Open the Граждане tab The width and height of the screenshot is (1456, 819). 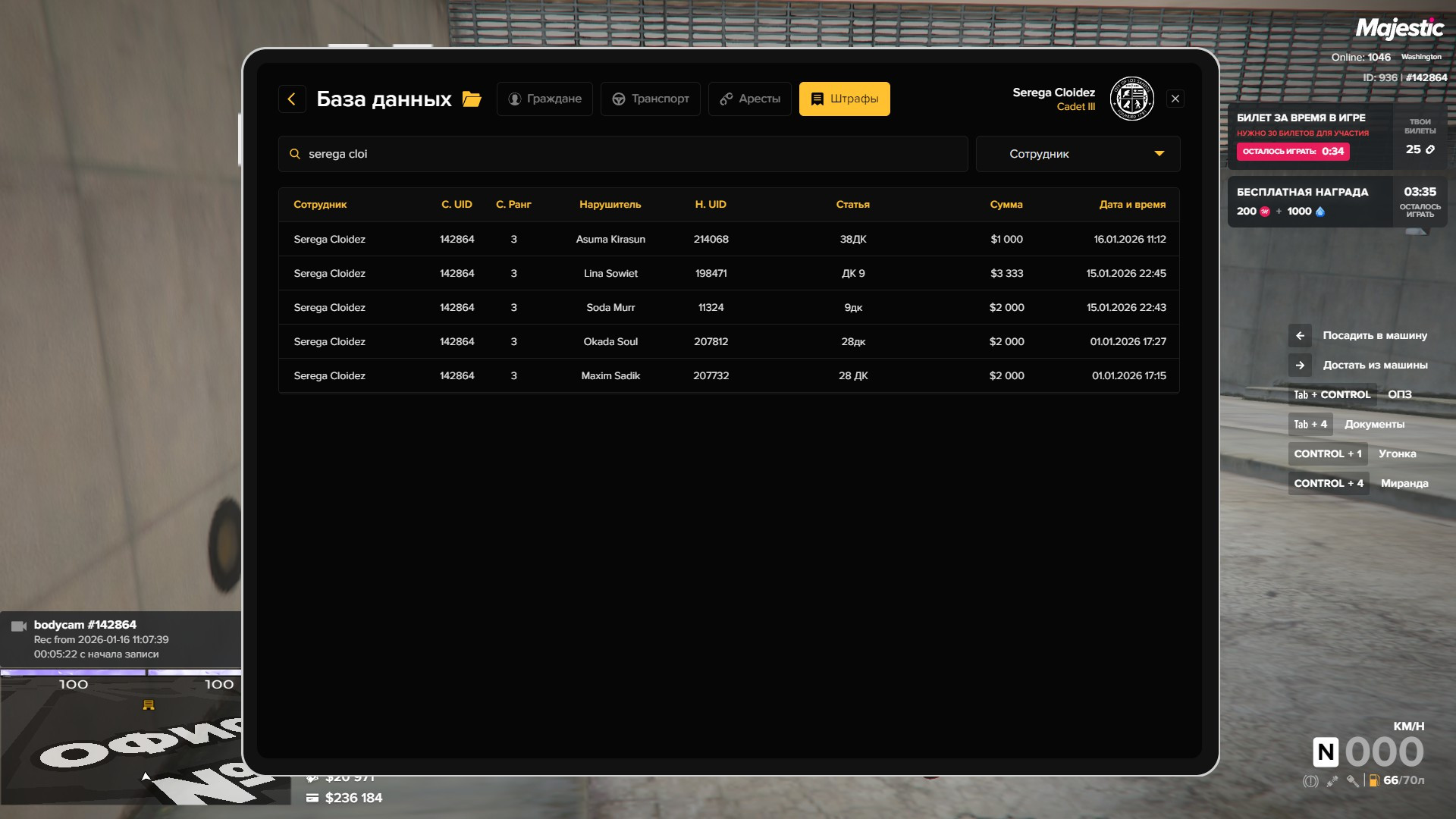[544, 99]
